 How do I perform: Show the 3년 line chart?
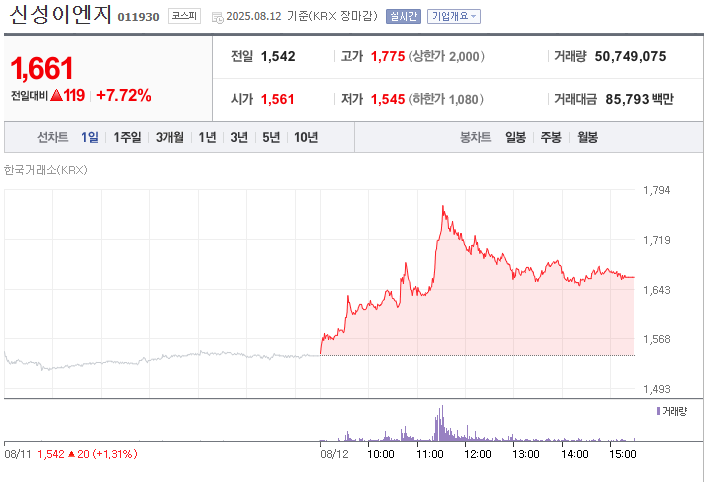239,137
